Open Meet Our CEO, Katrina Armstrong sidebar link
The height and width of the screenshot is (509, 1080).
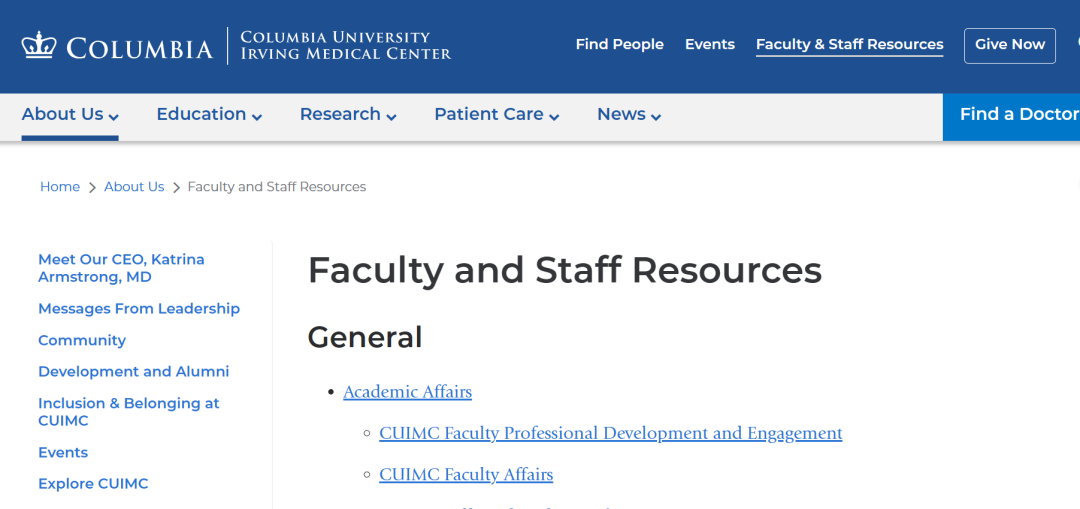[121, 269]
